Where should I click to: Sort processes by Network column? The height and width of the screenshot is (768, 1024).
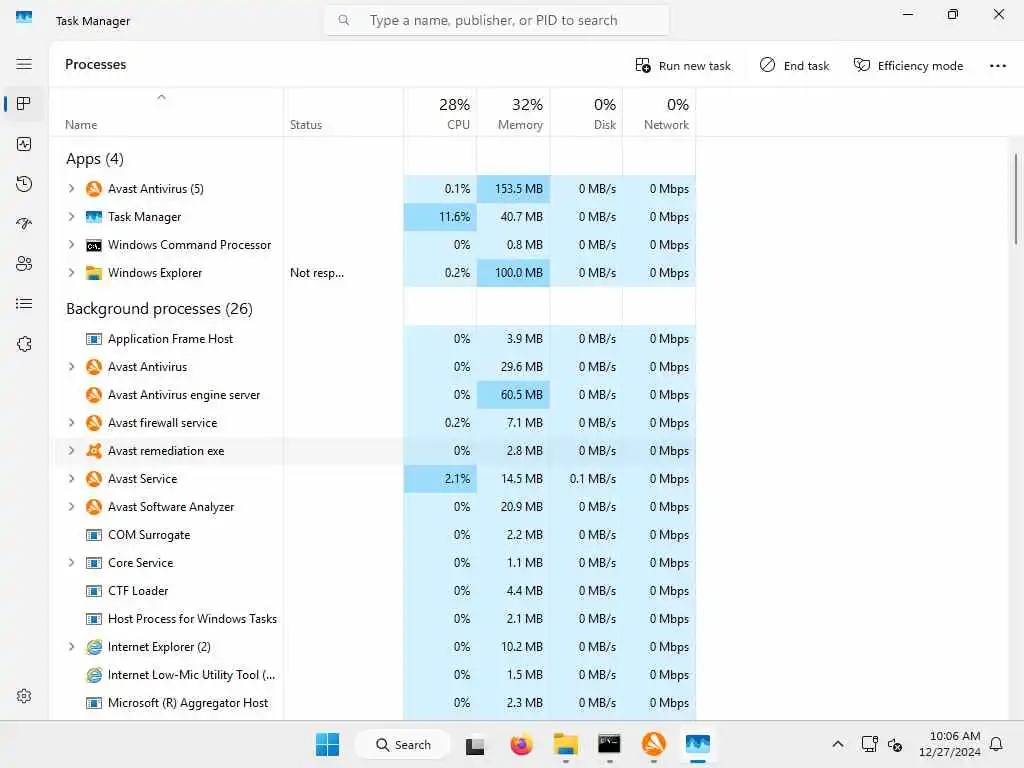click(x=660, y=112)
